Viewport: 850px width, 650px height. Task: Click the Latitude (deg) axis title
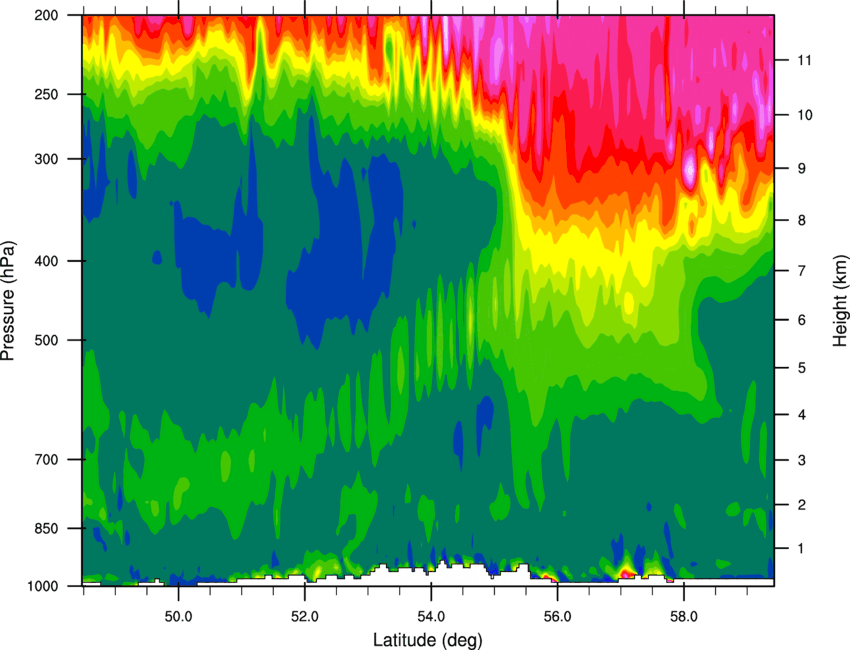[x=428, y=639]
